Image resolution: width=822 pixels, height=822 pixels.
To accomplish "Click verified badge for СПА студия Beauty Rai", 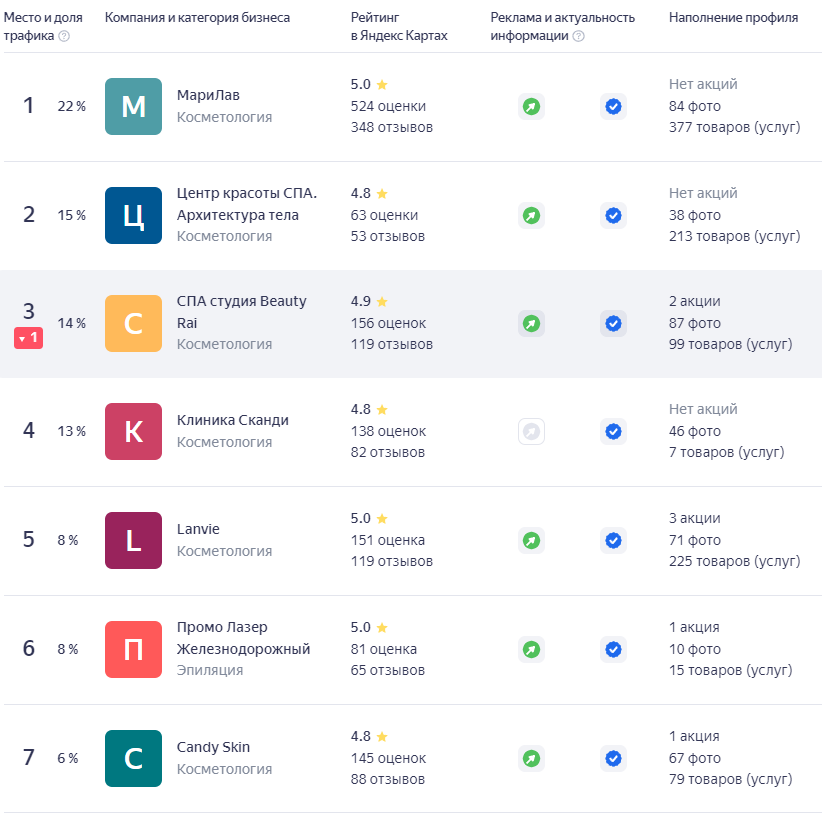I will point(613,323).
